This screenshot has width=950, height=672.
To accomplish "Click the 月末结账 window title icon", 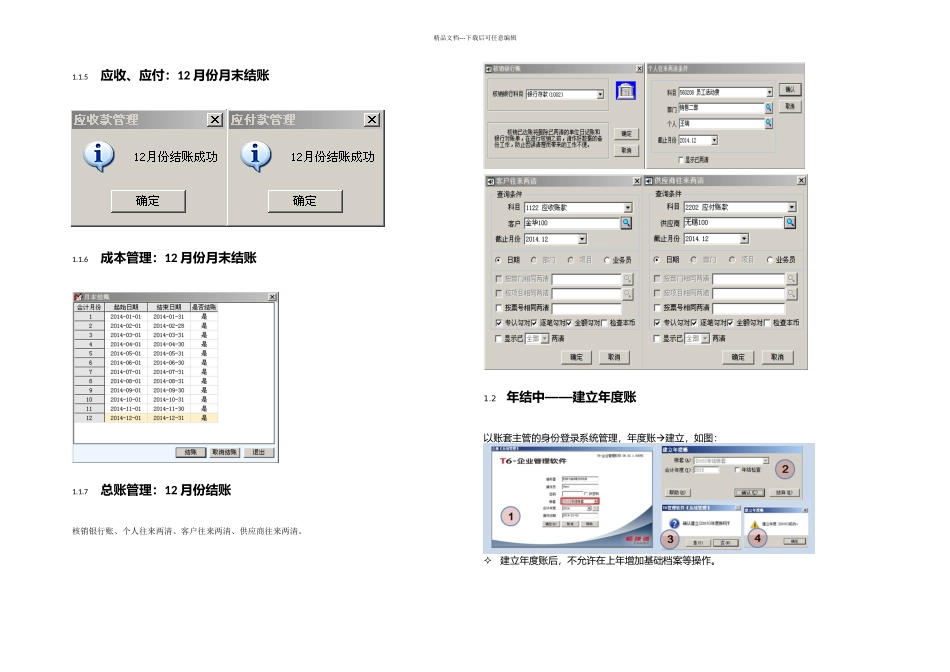I will click(78, 297).
